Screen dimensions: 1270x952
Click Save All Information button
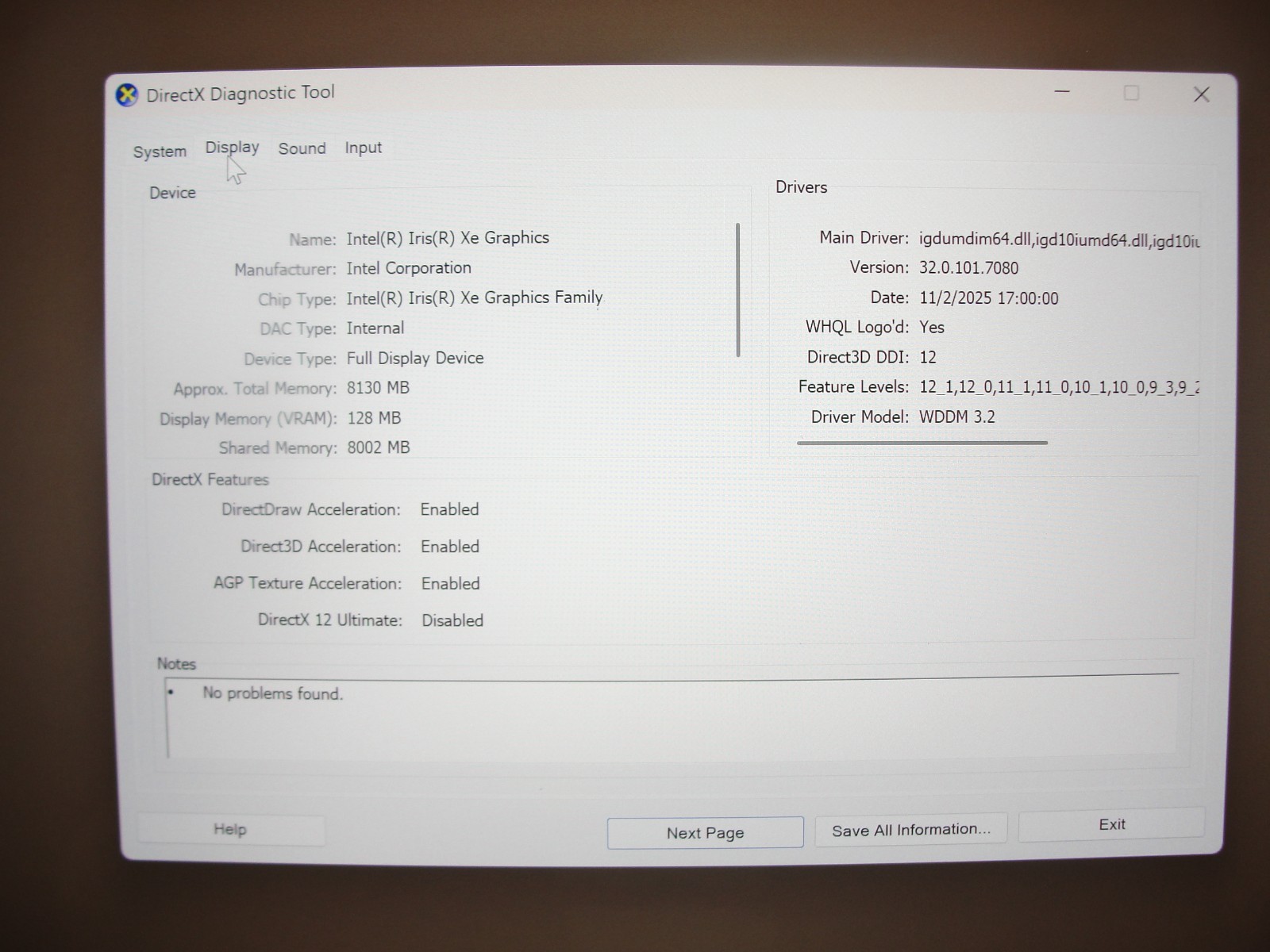(911, 830)
